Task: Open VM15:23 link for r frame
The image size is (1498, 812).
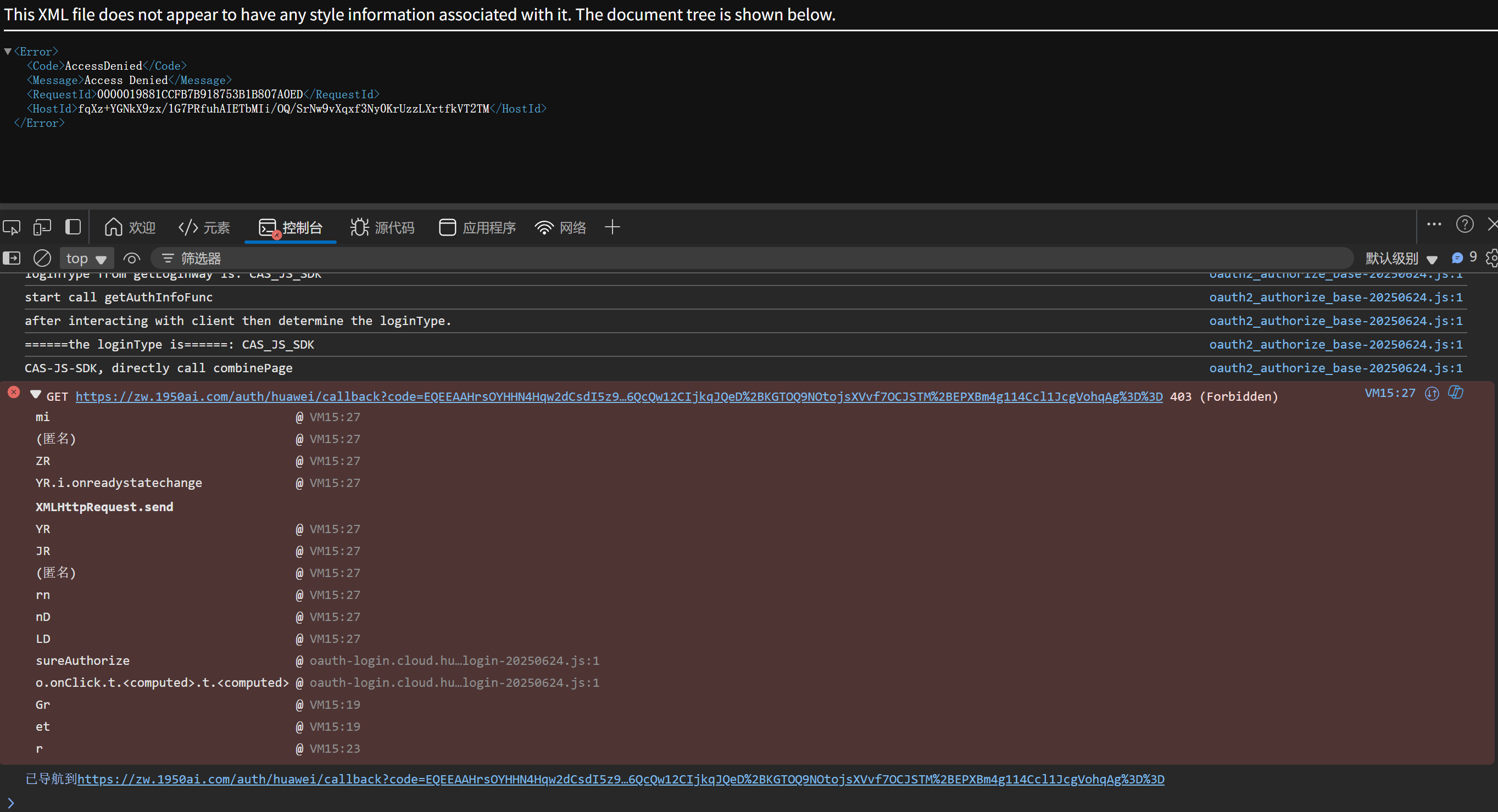Action: 335,749
